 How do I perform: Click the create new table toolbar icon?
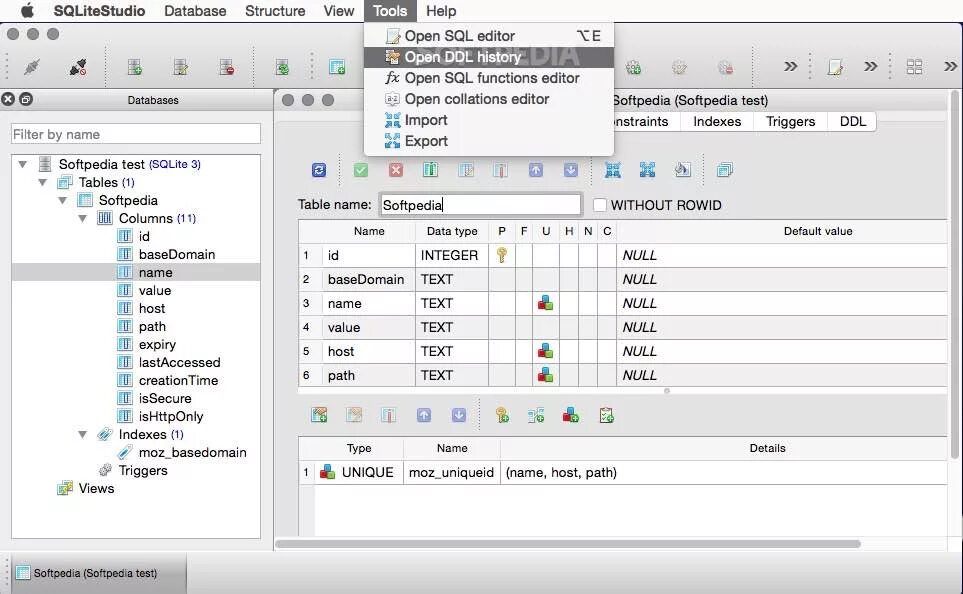(x=337, y=66)
